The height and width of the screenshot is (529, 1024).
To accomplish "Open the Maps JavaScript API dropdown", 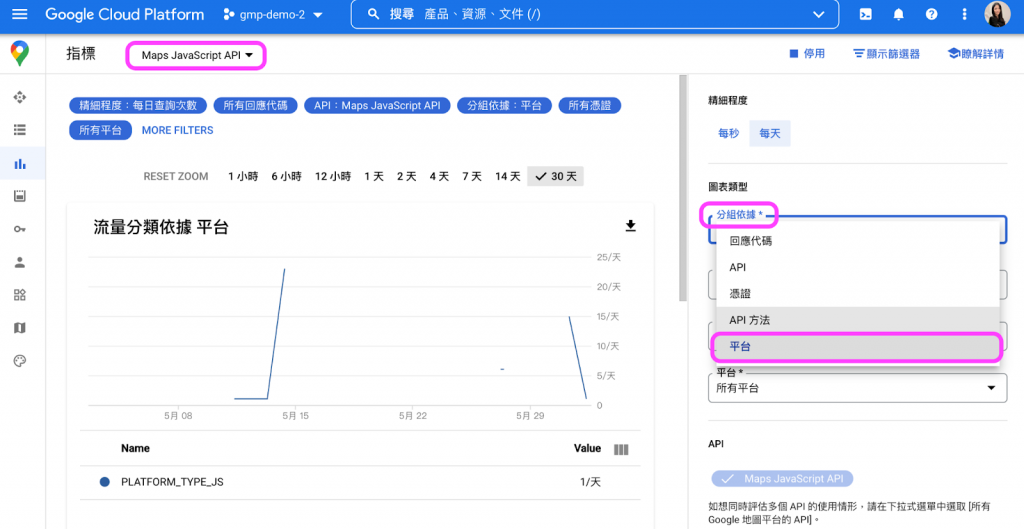I will click(196, 56).
